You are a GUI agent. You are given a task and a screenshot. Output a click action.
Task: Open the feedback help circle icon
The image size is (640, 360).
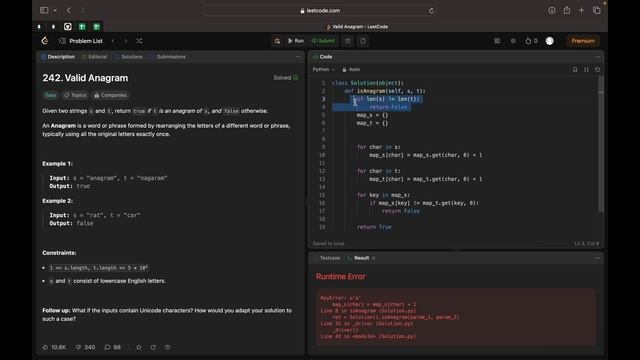168,347
